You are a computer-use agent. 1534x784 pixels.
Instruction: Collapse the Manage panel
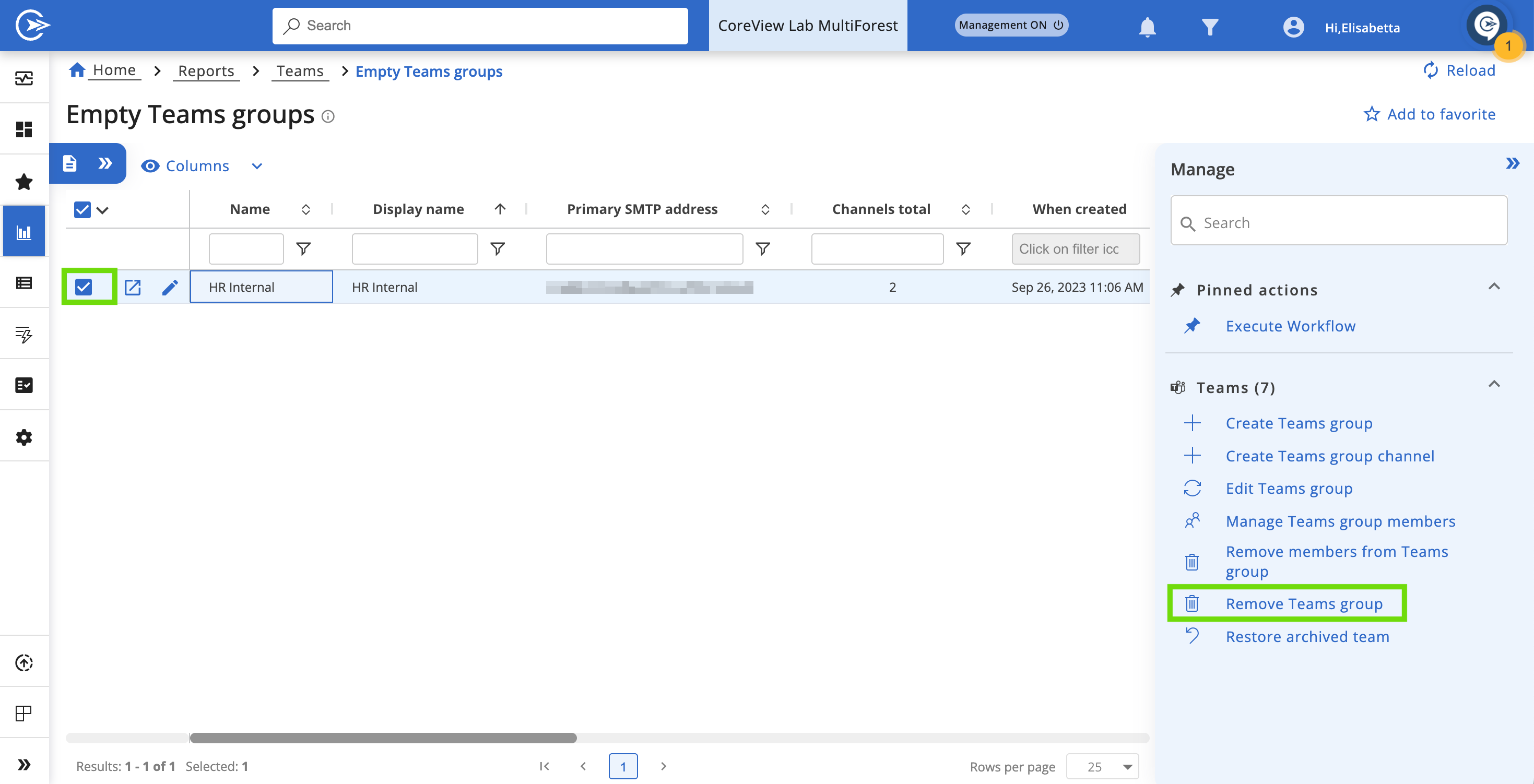(x=1512, y=163)
